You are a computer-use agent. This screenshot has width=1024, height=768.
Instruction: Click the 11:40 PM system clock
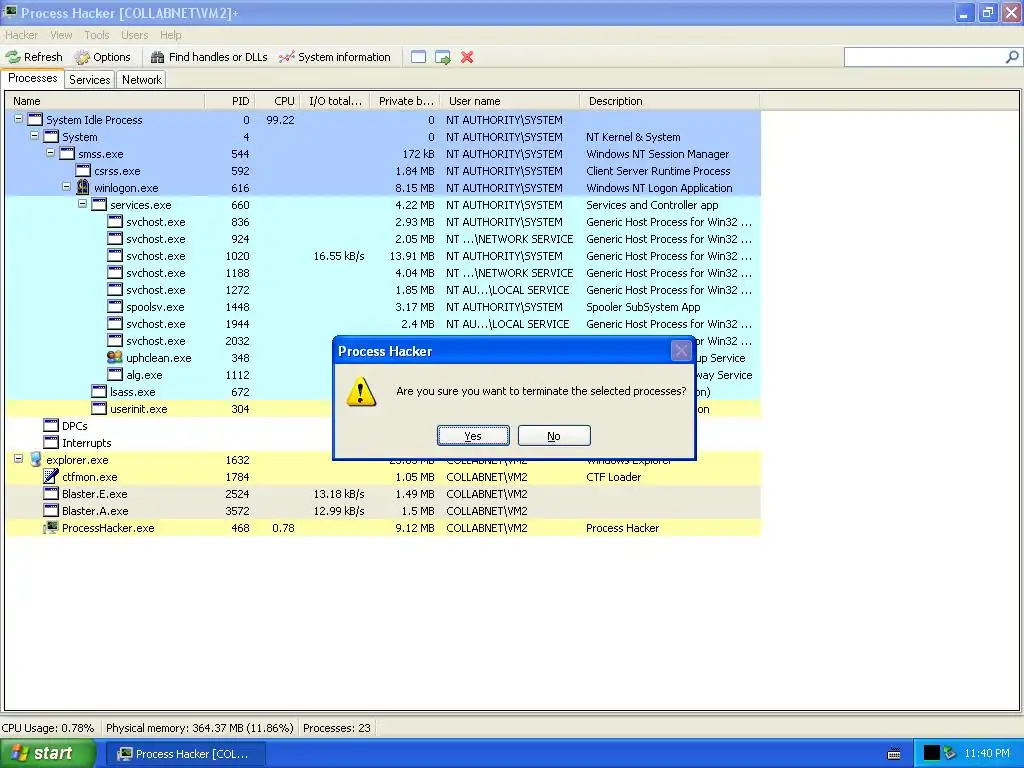click(x=987, y=754)
